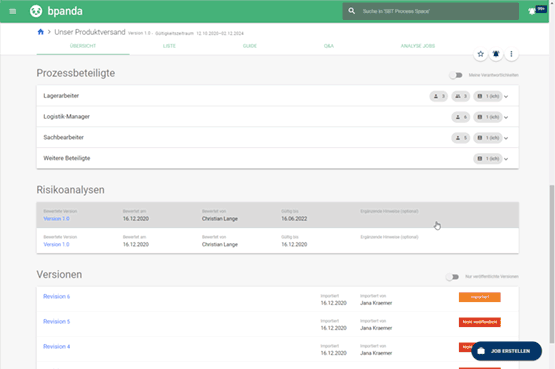The image size is (555, 369).
Task: Switch to the LISTE tab
Action: [169, 46]
